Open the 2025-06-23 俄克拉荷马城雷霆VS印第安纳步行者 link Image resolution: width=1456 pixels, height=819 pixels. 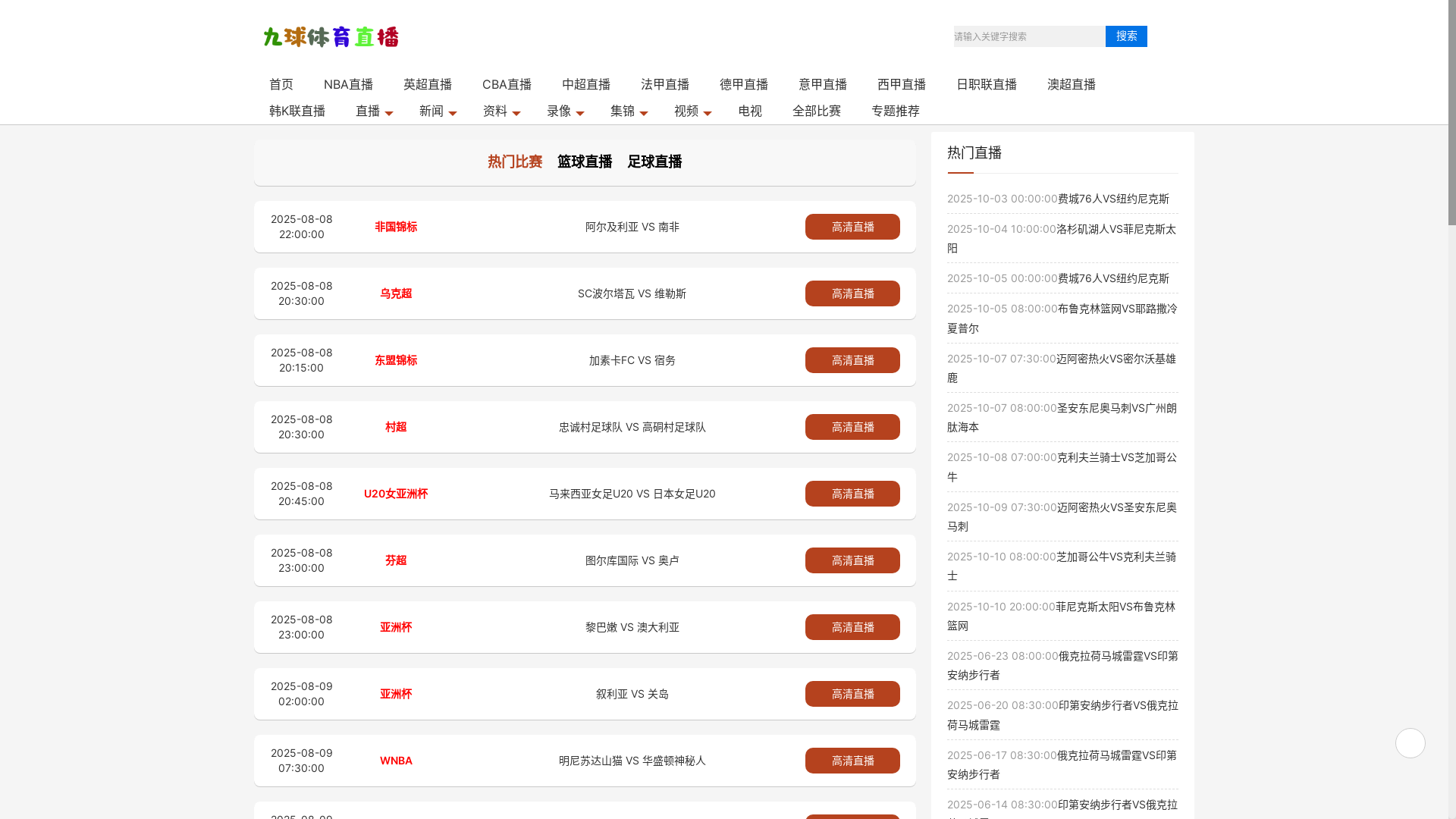[1062, 665]
